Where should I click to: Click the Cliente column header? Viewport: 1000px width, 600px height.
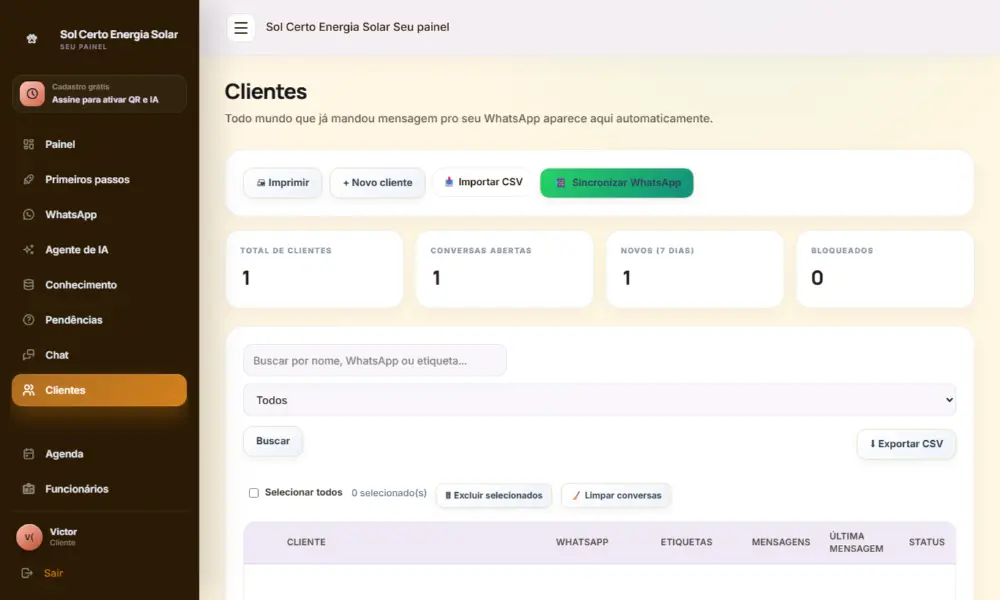coord(306,542)
